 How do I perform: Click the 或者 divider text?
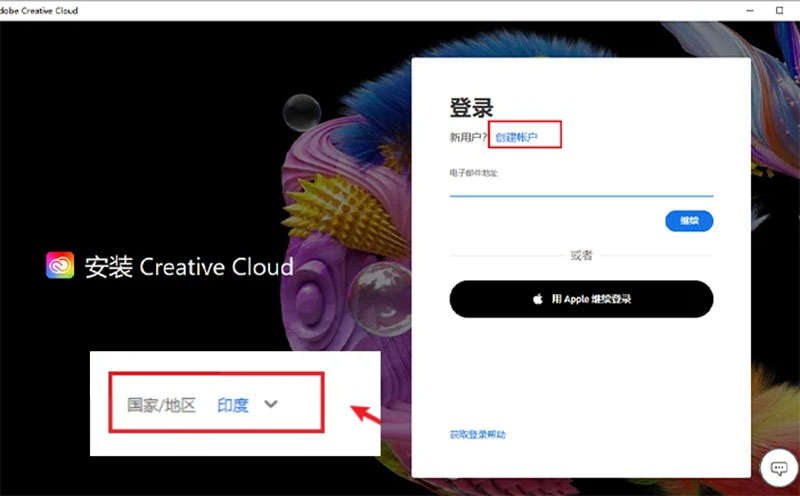tap(581, 256)
